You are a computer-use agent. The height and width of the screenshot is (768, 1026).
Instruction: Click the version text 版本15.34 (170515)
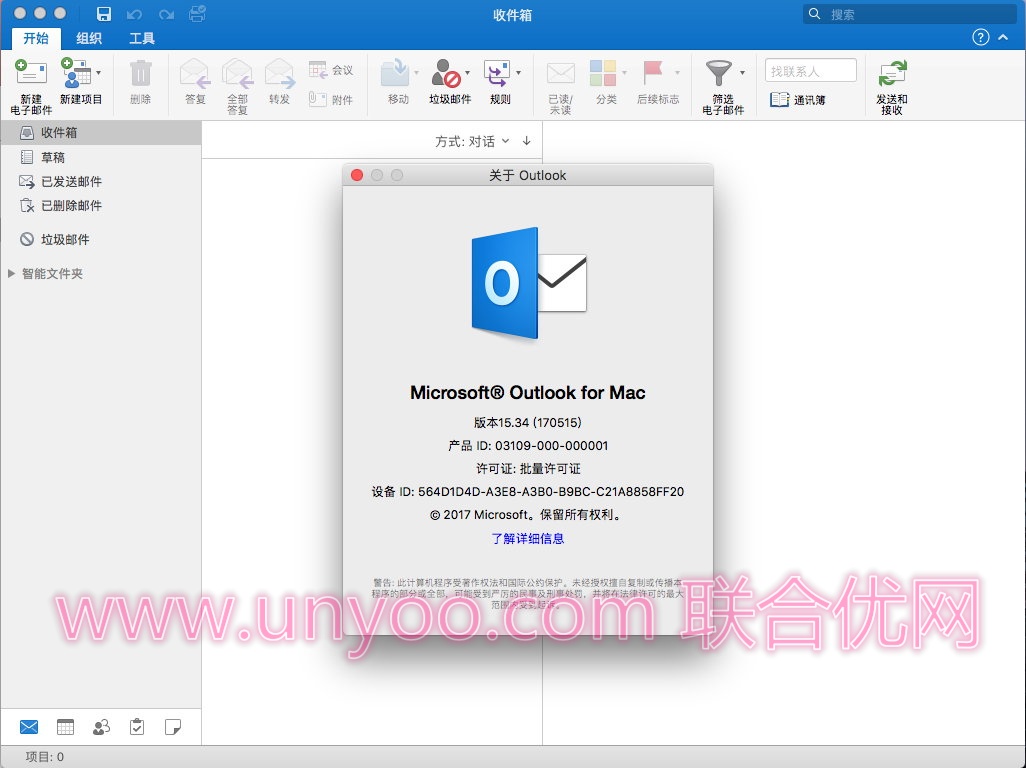click(x=527, y=423)
